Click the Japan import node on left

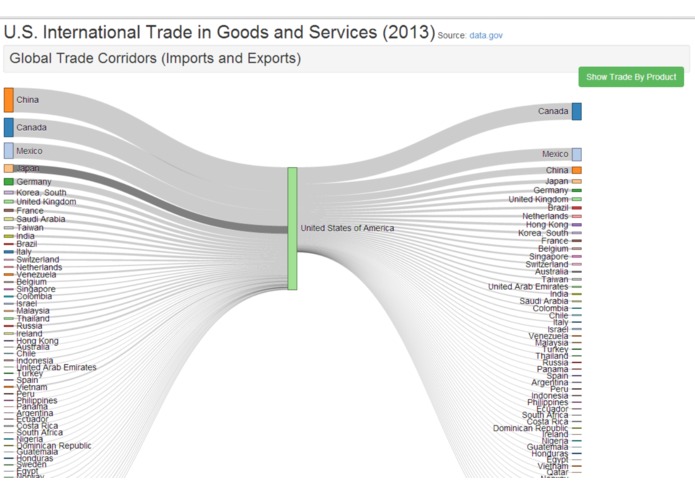coord(9,168)
